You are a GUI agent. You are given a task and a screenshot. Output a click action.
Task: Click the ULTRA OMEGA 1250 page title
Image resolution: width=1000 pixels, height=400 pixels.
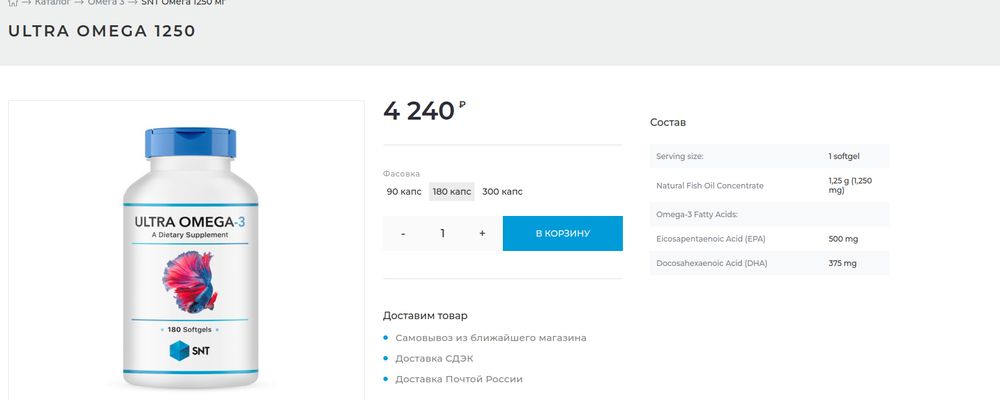pyautogui.click(x=102, y=31)
